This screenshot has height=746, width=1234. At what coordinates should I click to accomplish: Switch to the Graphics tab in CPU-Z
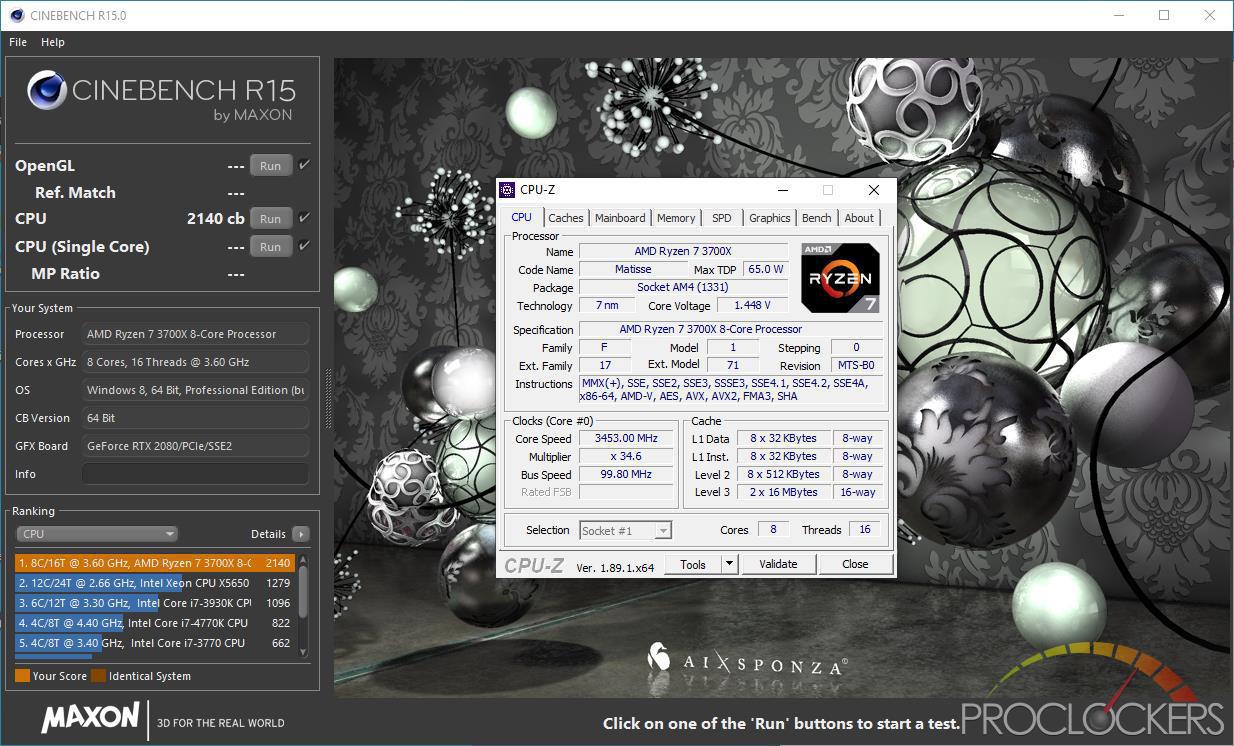click(770, 218)
